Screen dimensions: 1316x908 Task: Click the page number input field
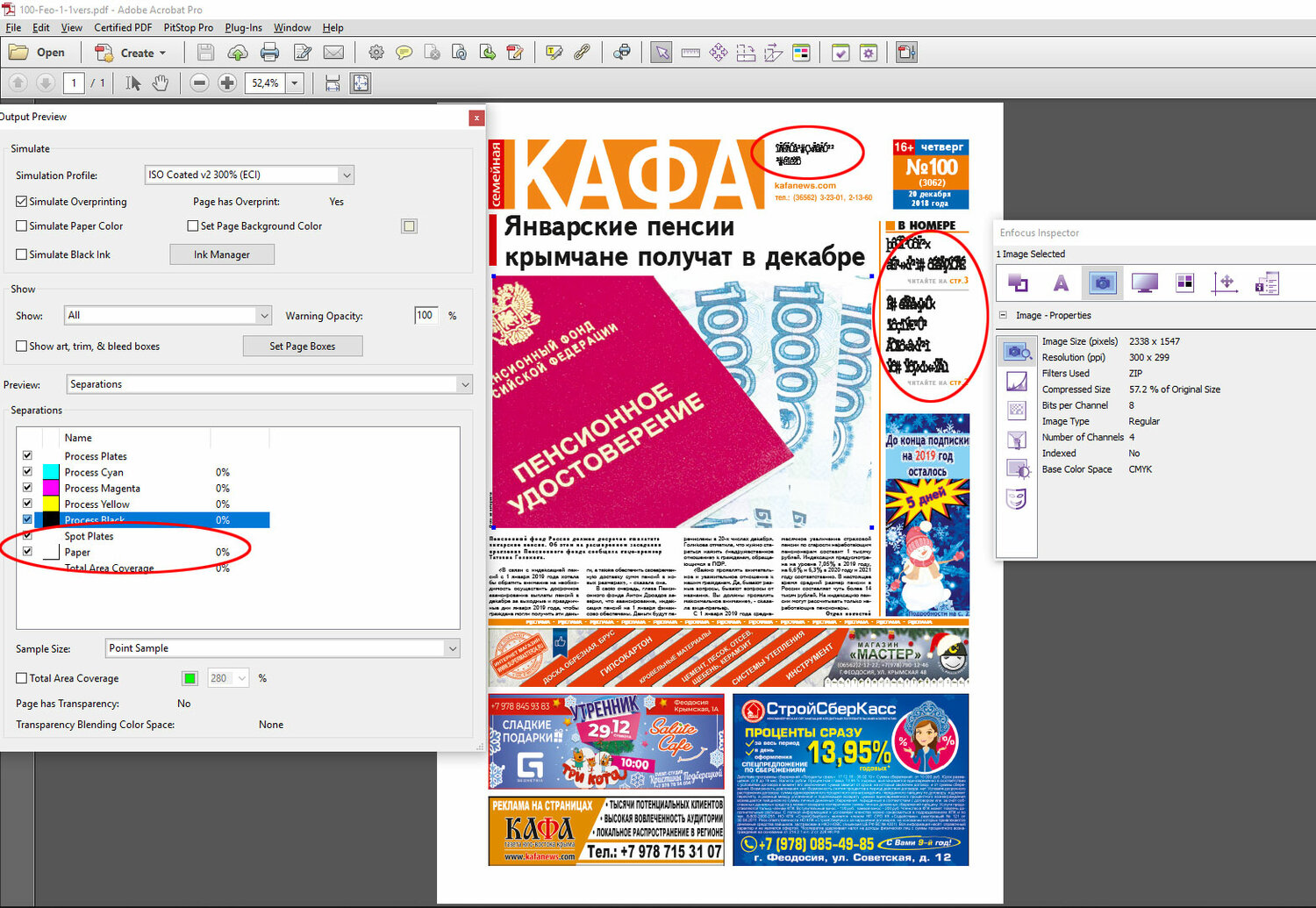tap(74, 82)
